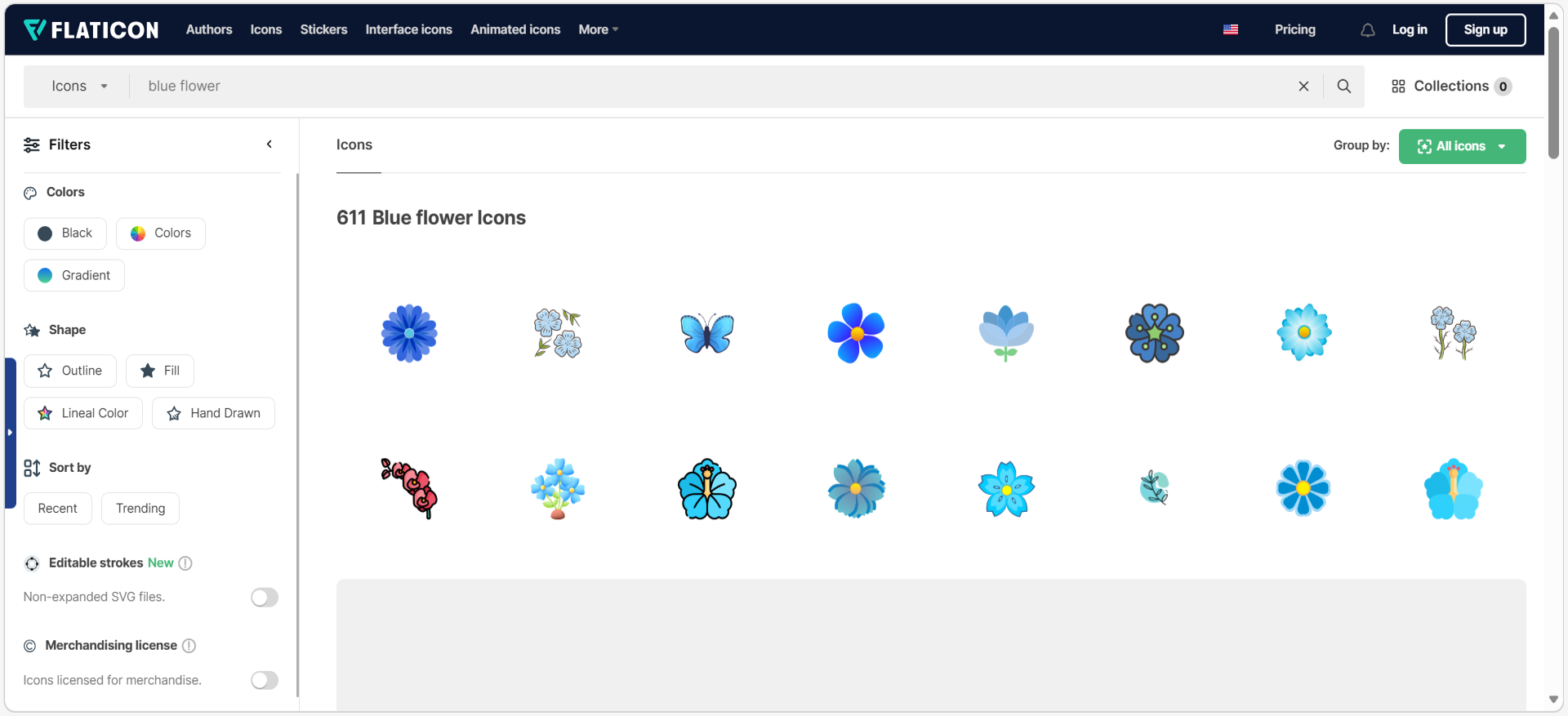Go to Stickers in top navigation
1568x716 pixels.
[x=323, y=29]
